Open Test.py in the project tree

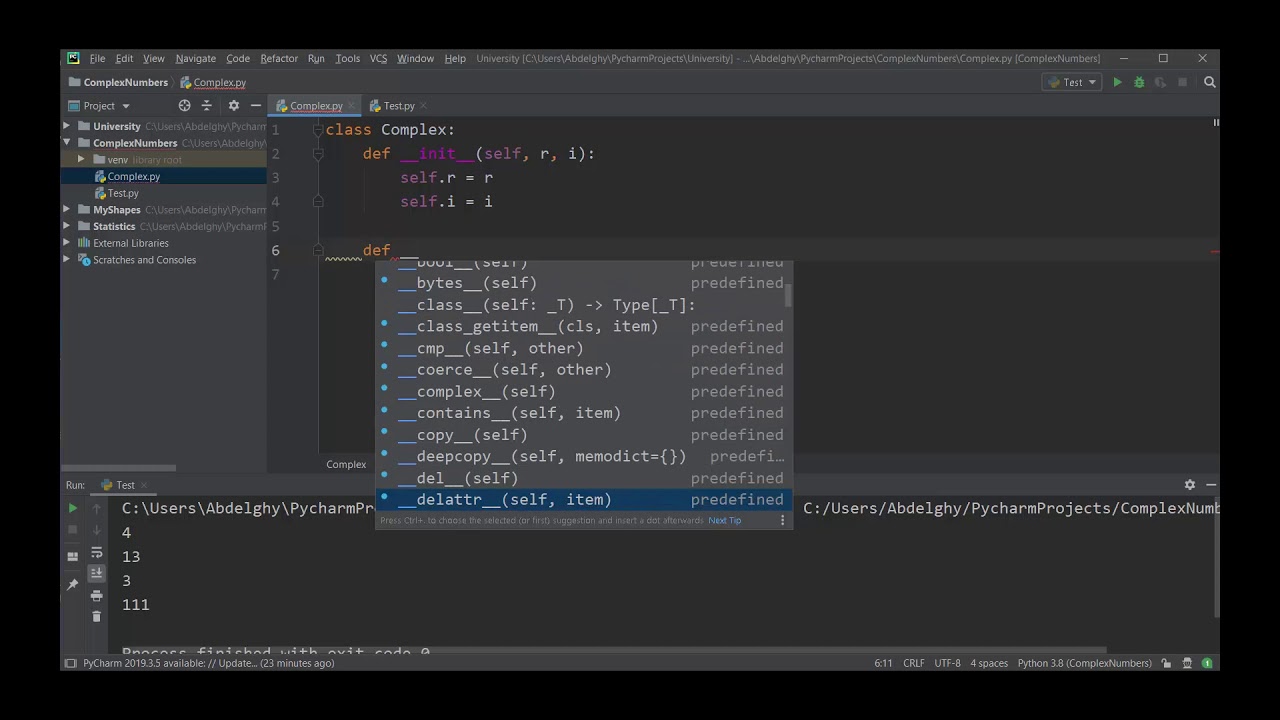point(122,193)
